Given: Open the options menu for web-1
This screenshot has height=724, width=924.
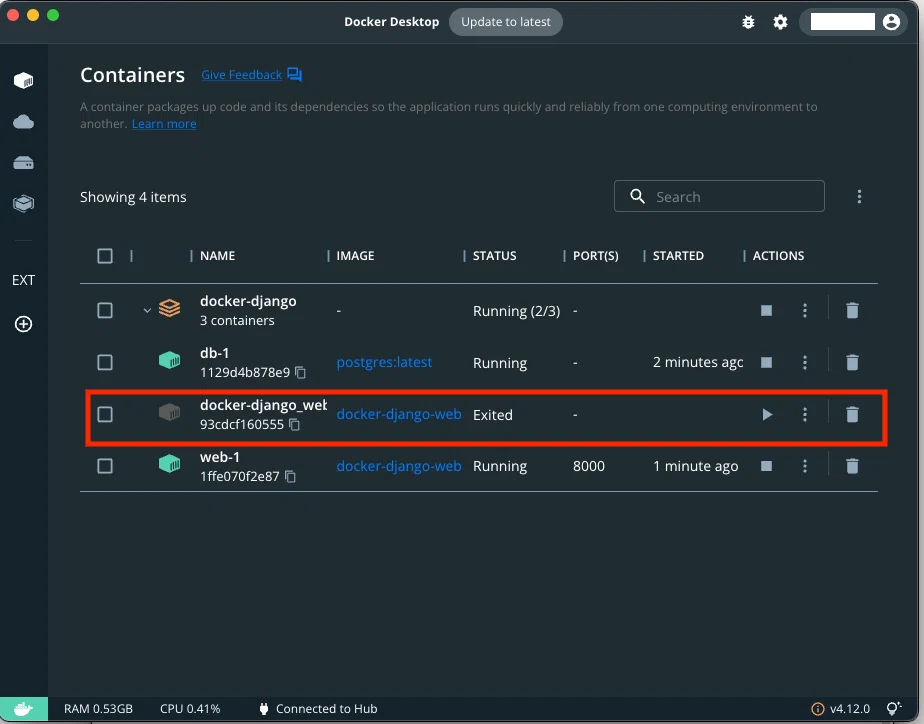Looking at the screenshot, I should [805, 465].
